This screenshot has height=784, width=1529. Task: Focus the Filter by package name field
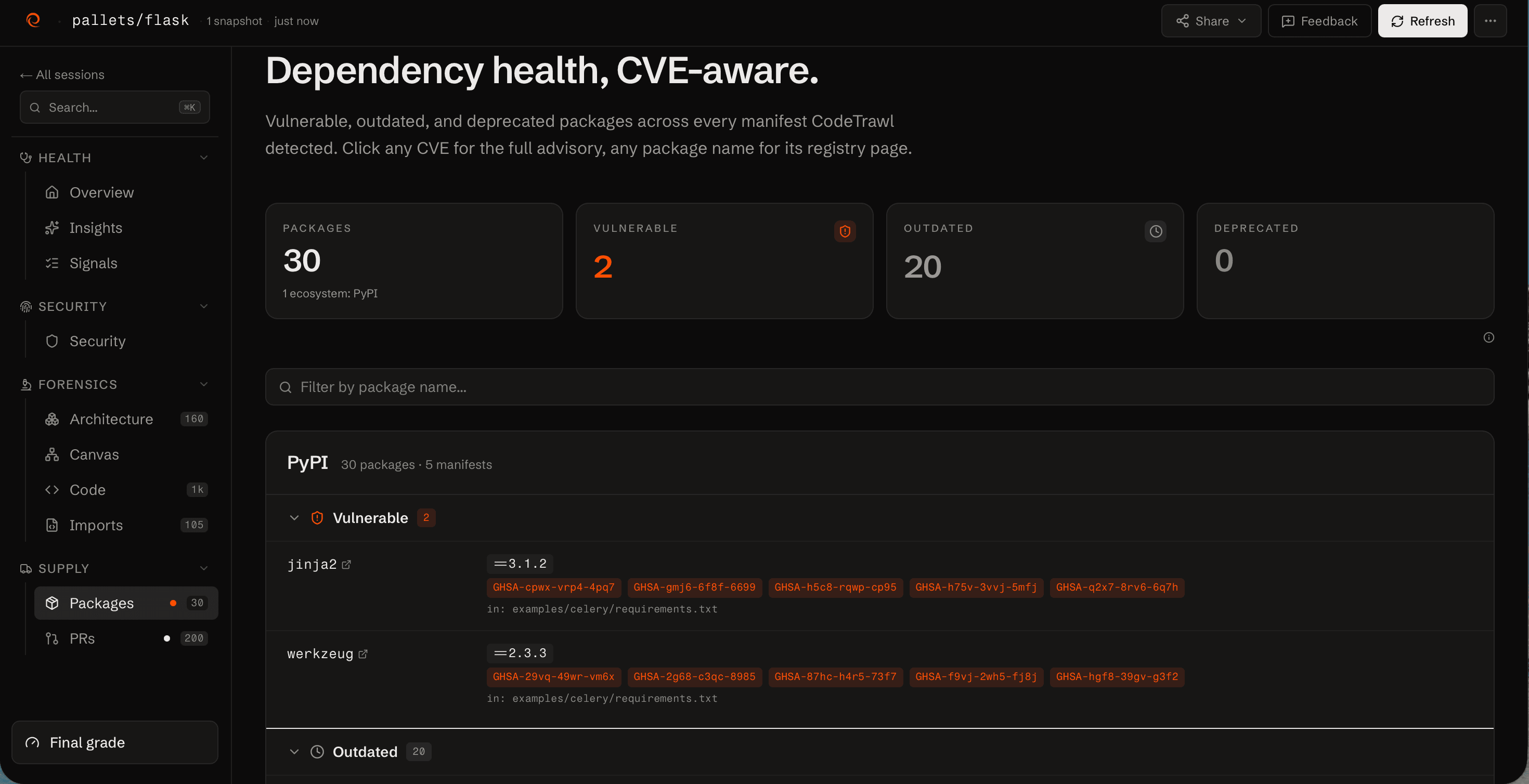point(879,387)
